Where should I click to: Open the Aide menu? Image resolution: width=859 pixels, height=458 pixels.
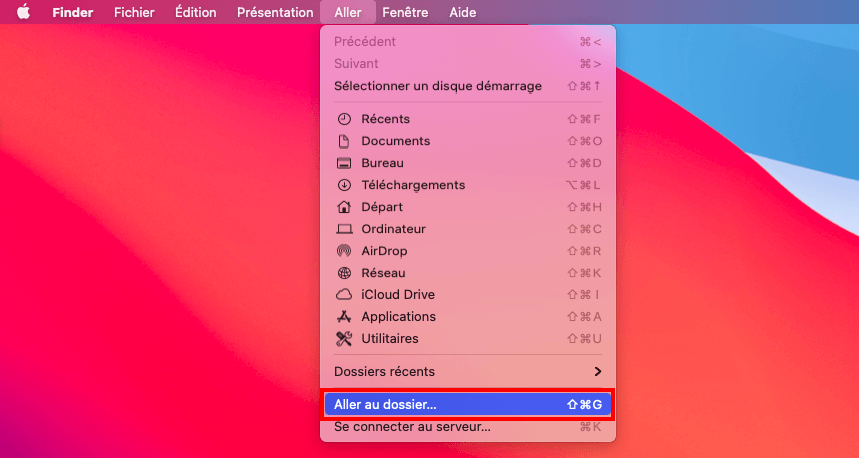pos(462,12)
